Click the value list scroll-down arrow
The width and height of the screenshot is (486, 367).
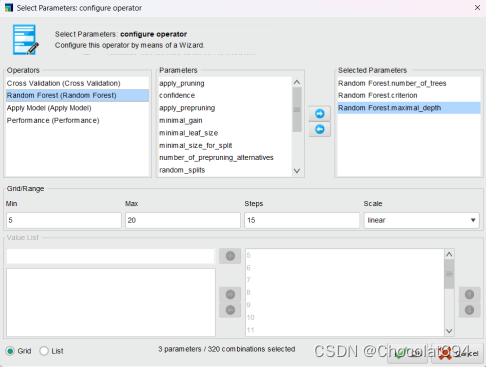(449, 331)
